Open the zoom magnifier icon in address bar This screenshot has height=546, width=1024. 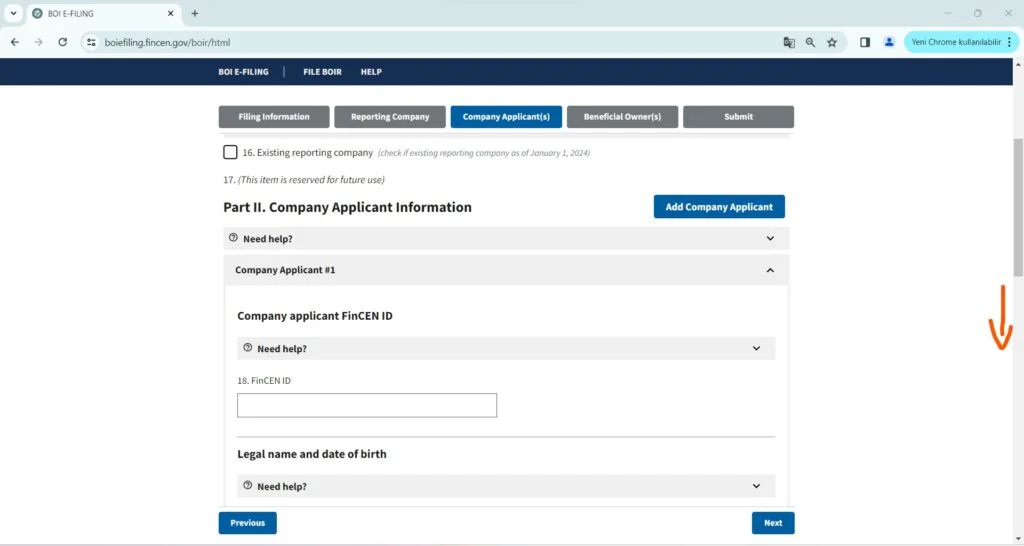coord(810,42)
